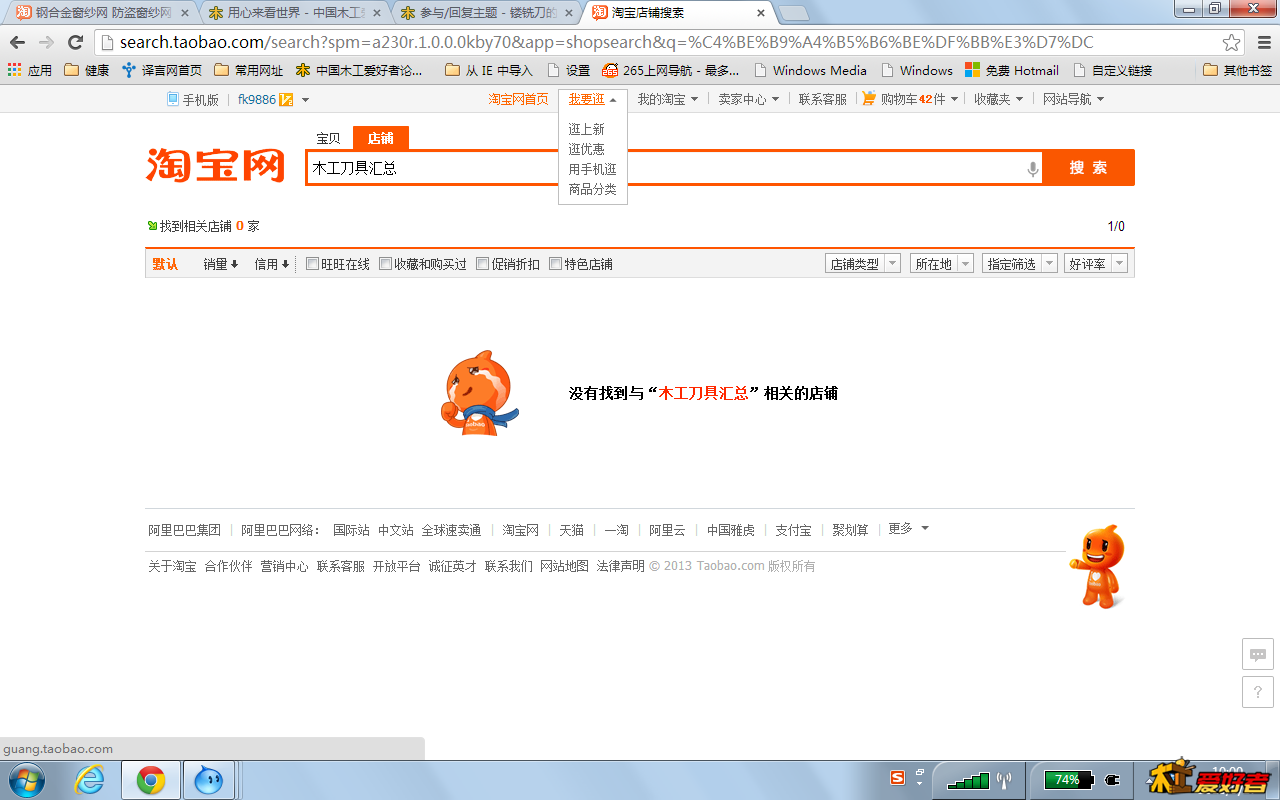
Task: Click the 手机版 phone icon link
Action: [x=193, y=99]
